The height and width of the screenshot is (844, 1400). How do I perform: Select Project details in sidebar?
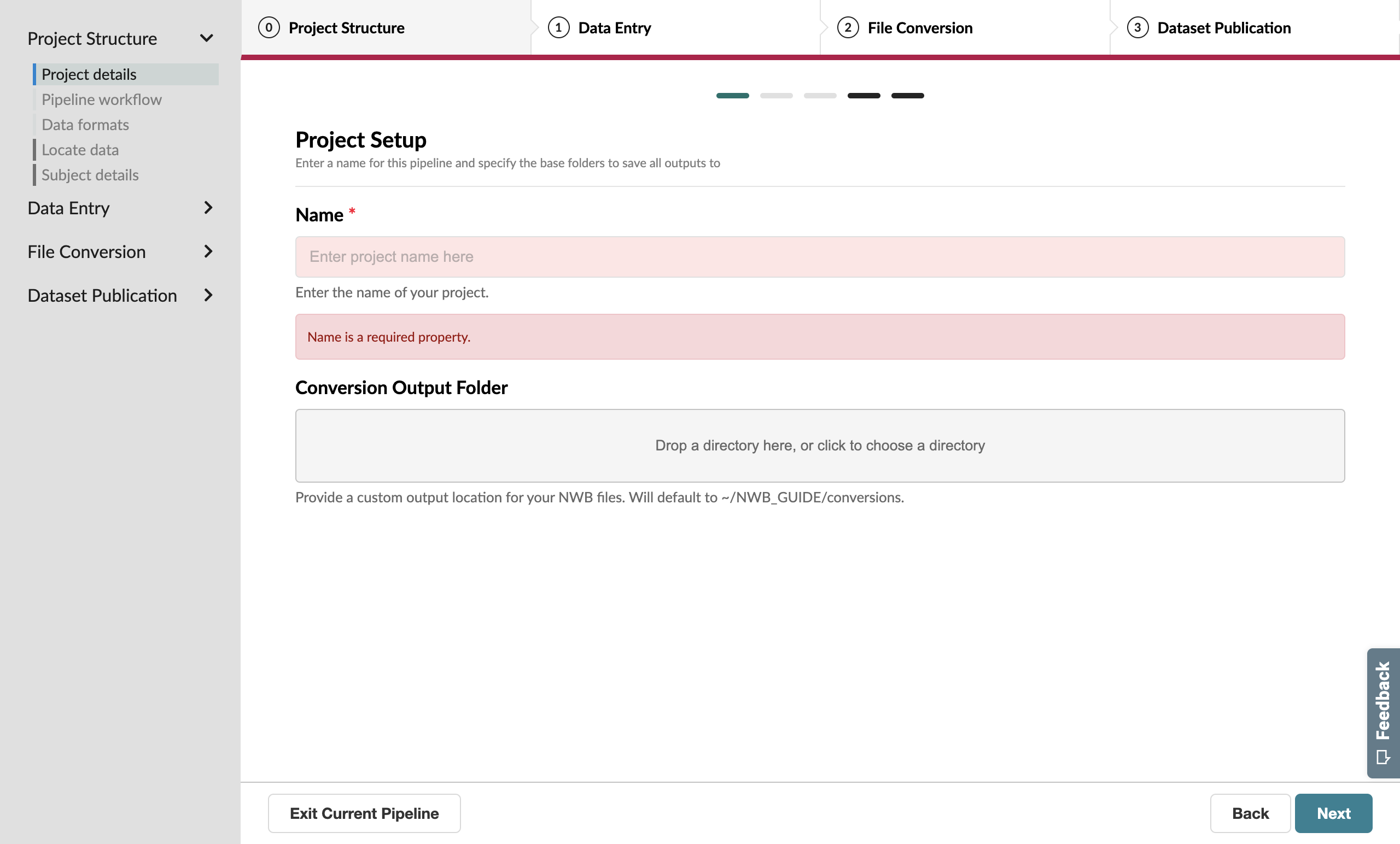tap(126, 74)
